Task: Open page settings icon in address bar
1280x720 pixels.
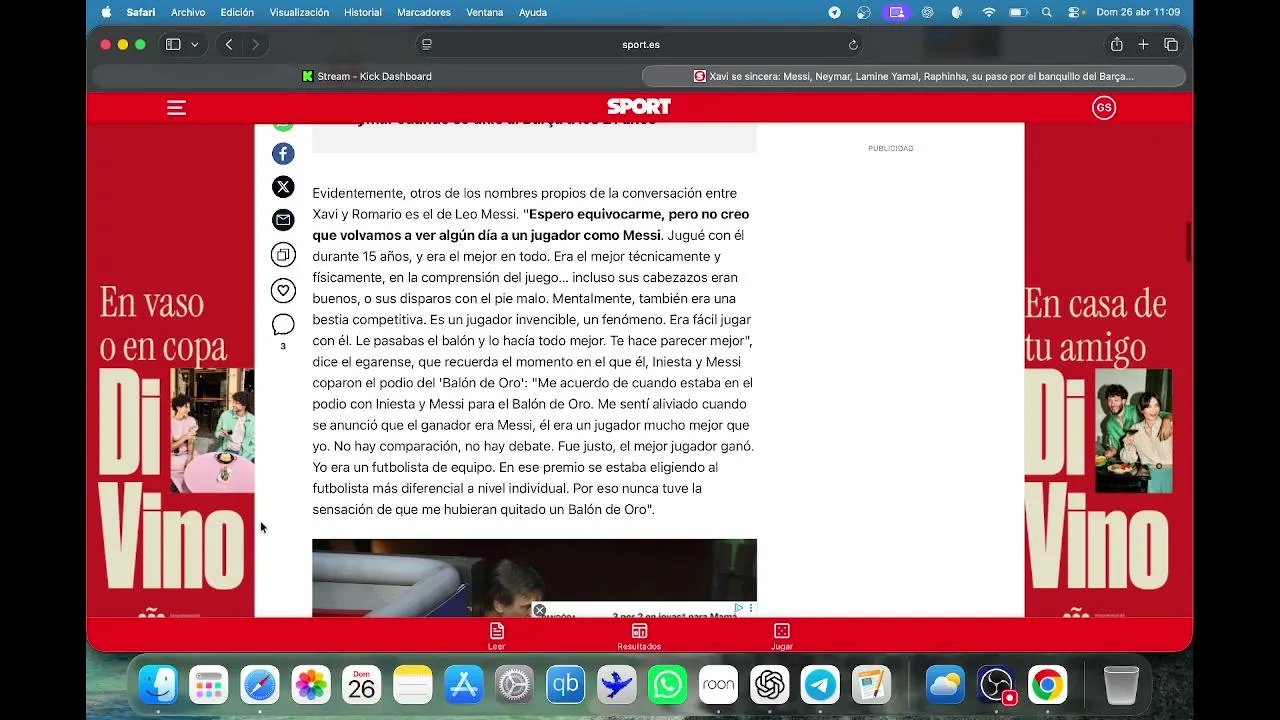Action: click(427, 44)
